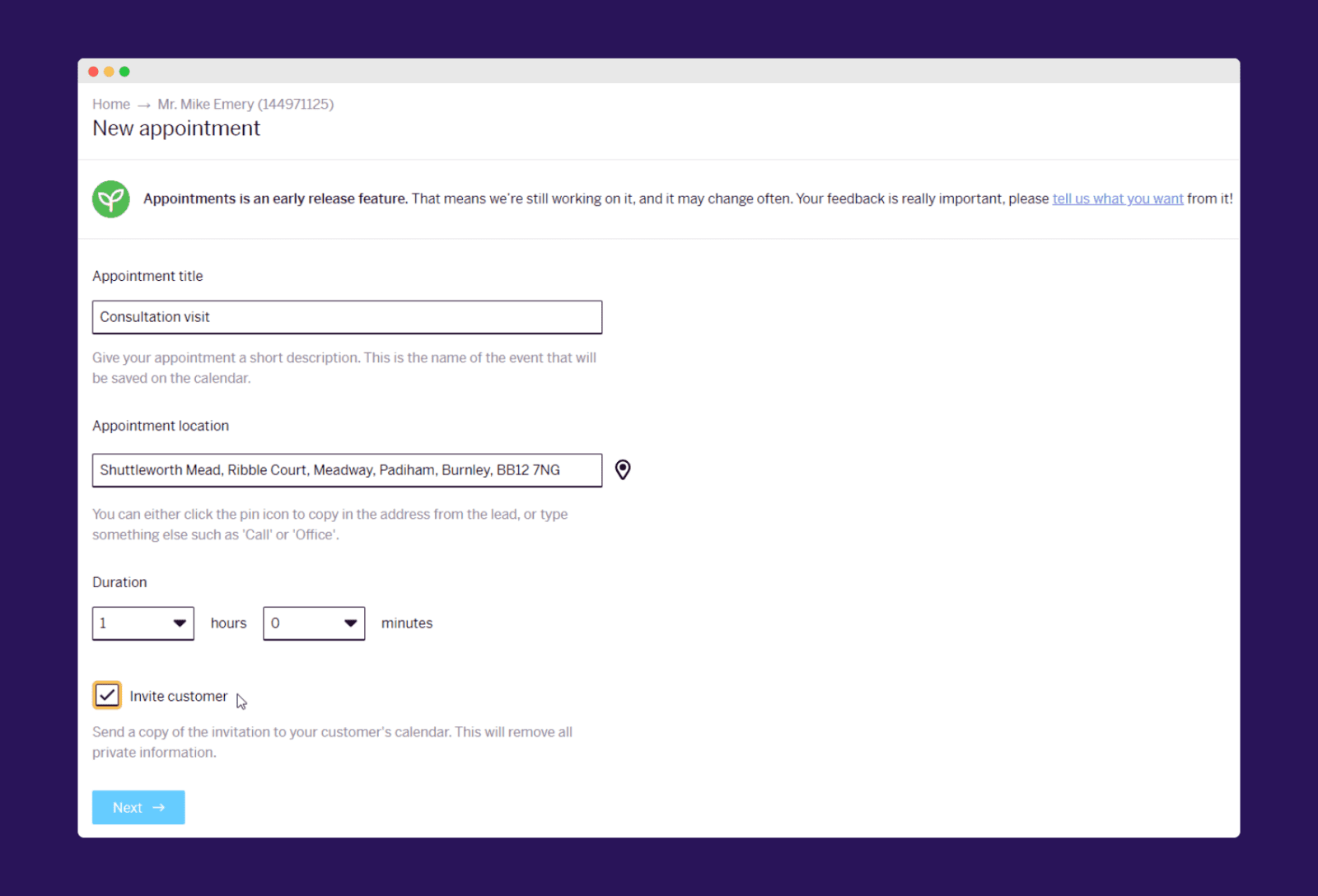Open the minutes duration dropdown
The height and width of the screenshot is (896, 1318).
[x=313, y=623]
